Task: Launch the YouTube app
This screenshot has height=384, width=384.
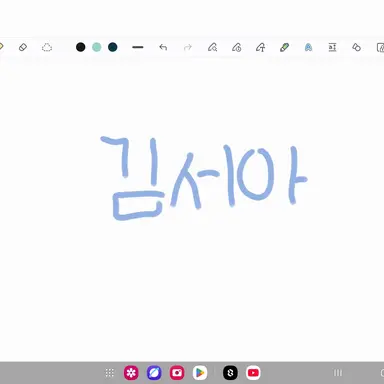Action: [253, 373]
